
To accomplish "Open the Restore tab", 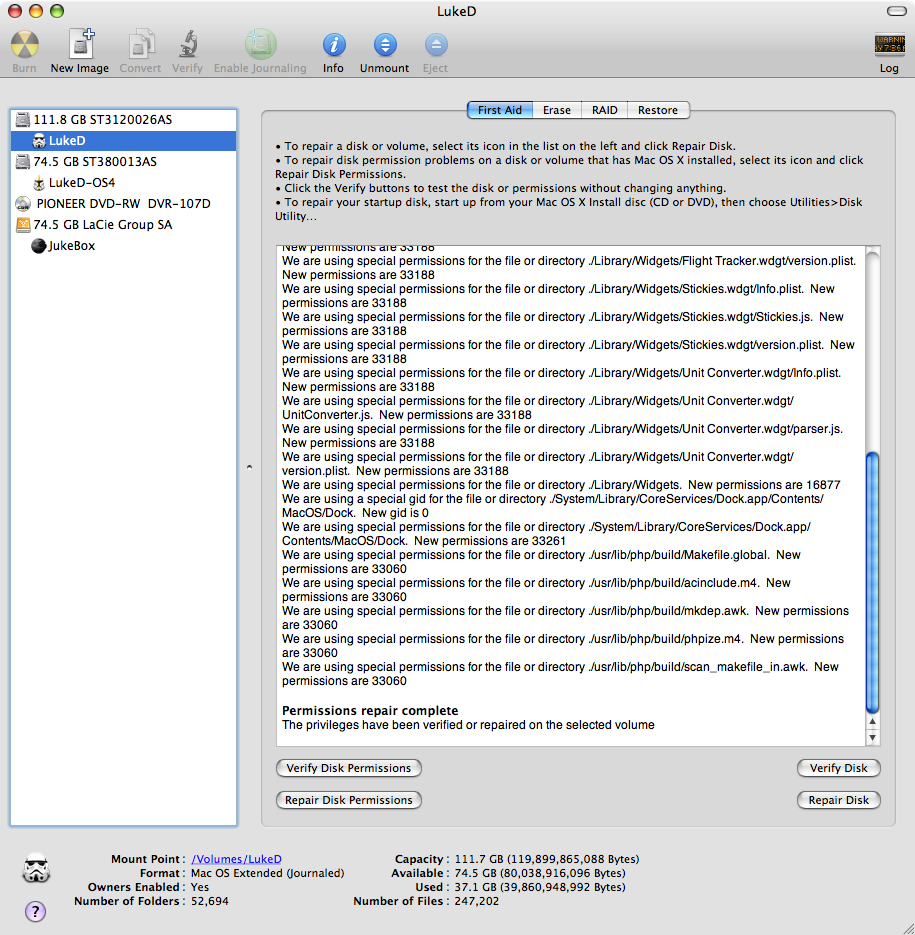I will pyautogui.click(x=658, y=110).
